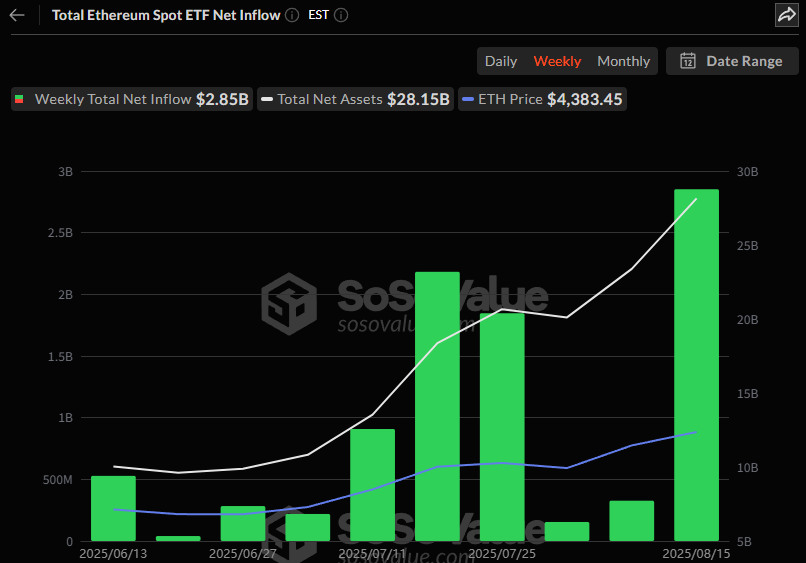The image size is (806, 563).
Task: Open the Date Range picker
Action: point(732,61)
